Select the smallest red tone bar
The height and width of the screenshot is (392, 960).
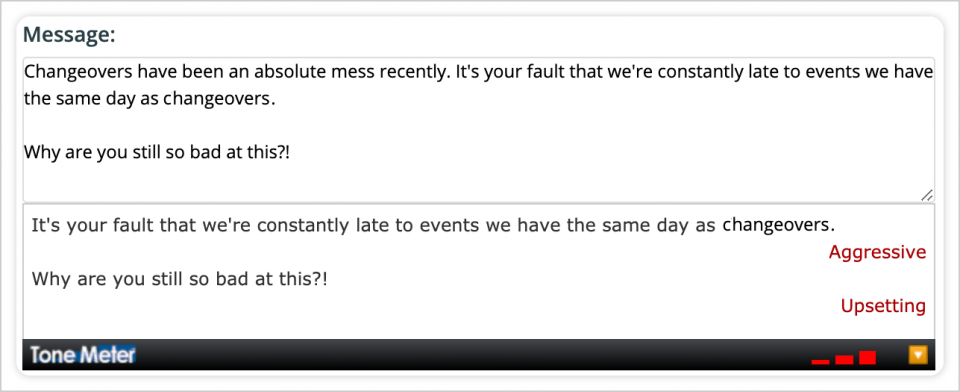820,362
